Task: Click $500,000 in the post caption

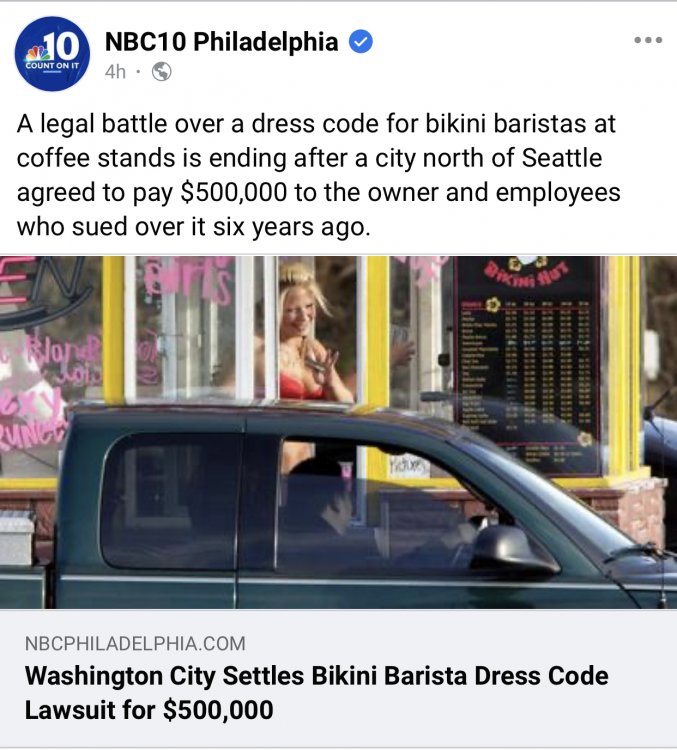Action: 233,192
